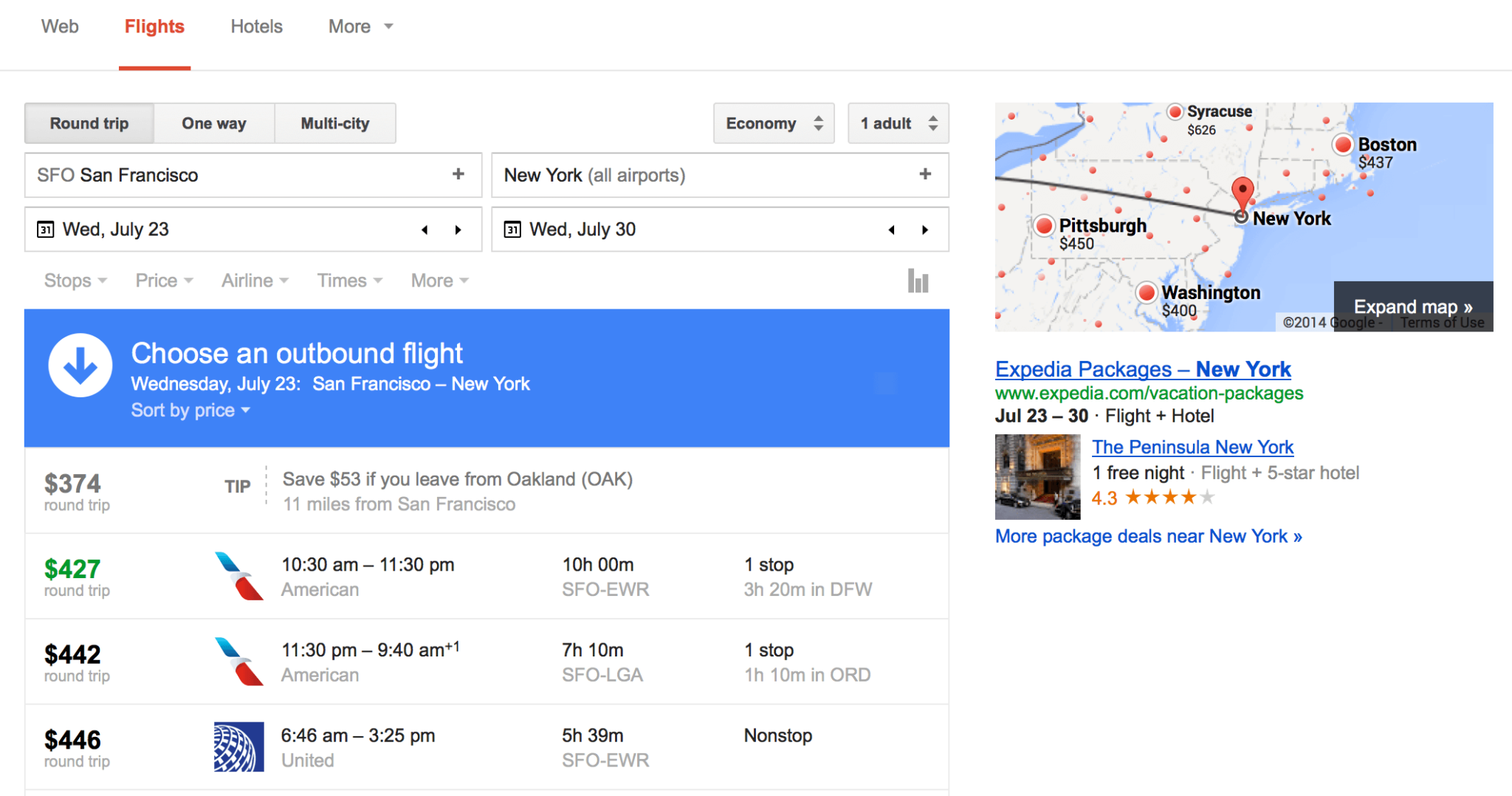Click the SFO San Francisco origin field
1512x796 pixels.
coord(221,175)
